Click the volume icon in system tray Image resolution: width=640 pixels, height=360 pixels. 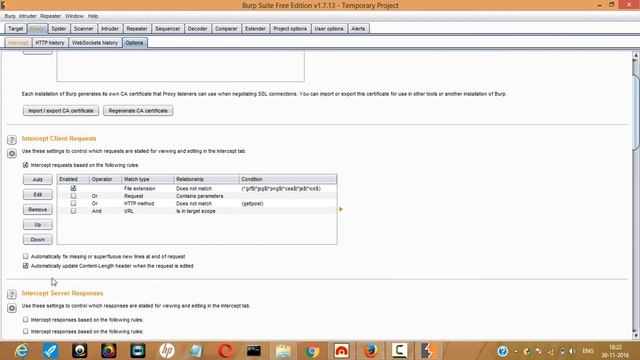pos(572,351)
